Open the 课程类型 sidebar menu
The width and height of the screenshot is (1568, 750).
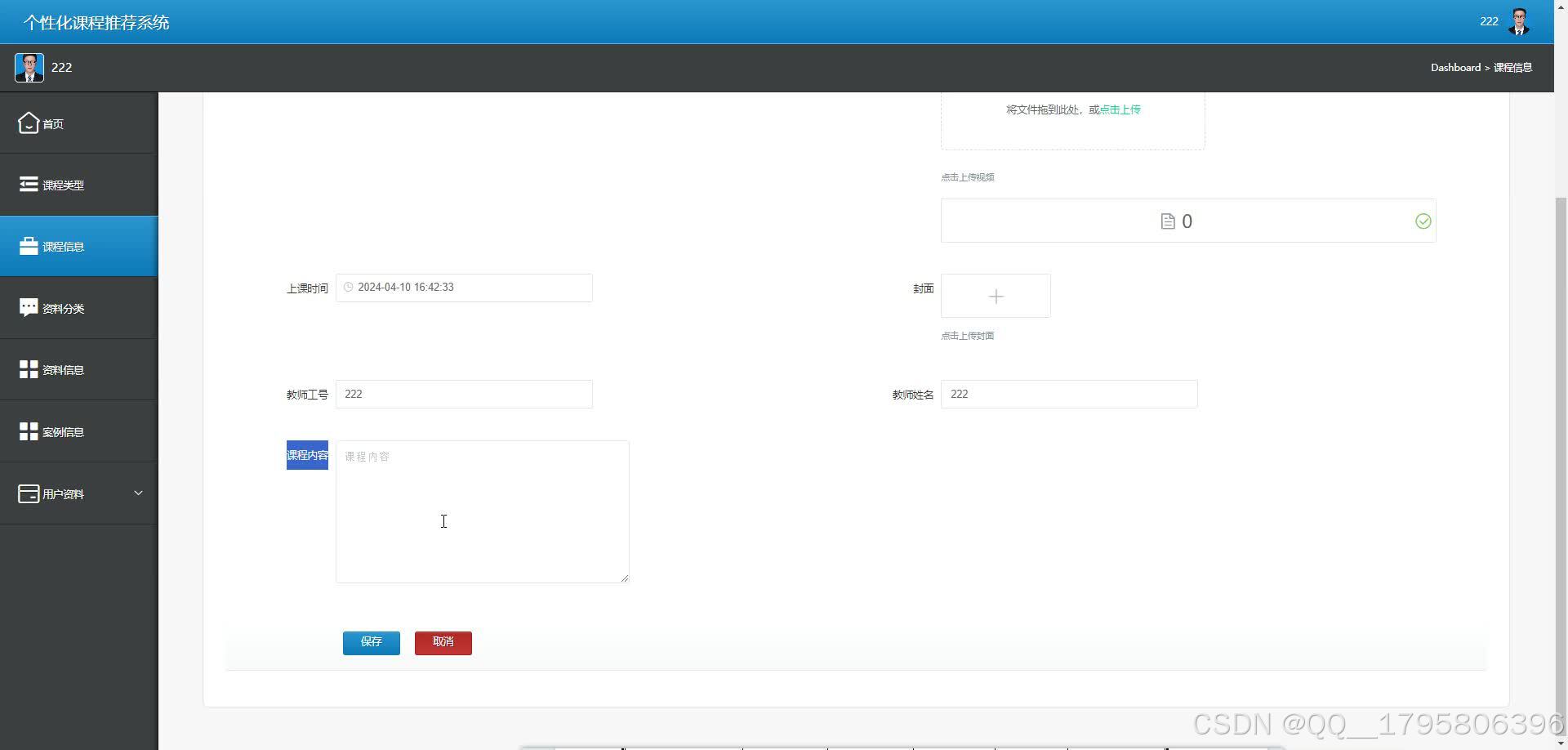78,185
